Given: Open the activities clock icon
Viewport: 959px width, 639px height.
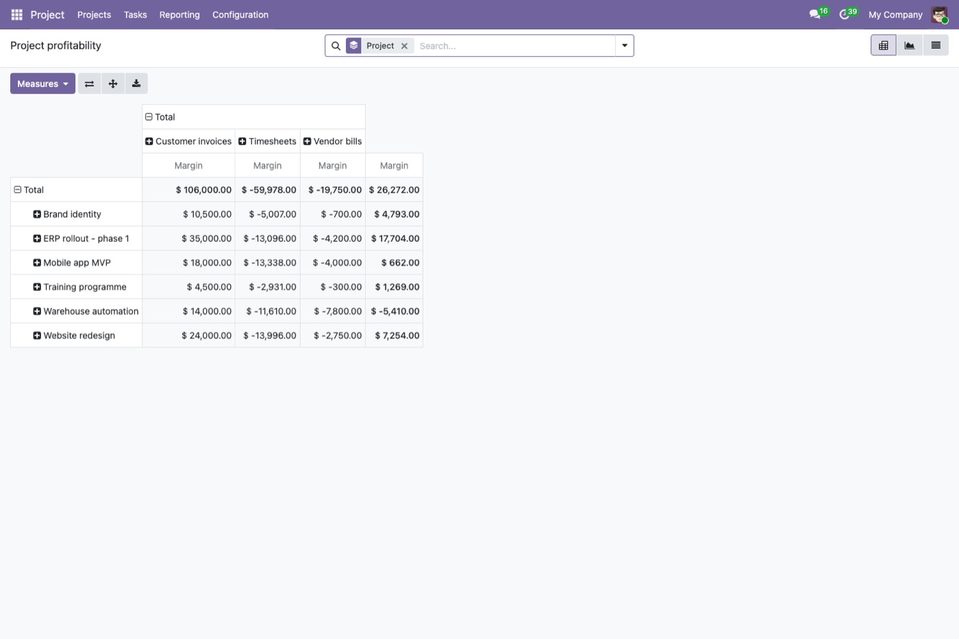Looking at the screenshot, I should coord(844,14).
